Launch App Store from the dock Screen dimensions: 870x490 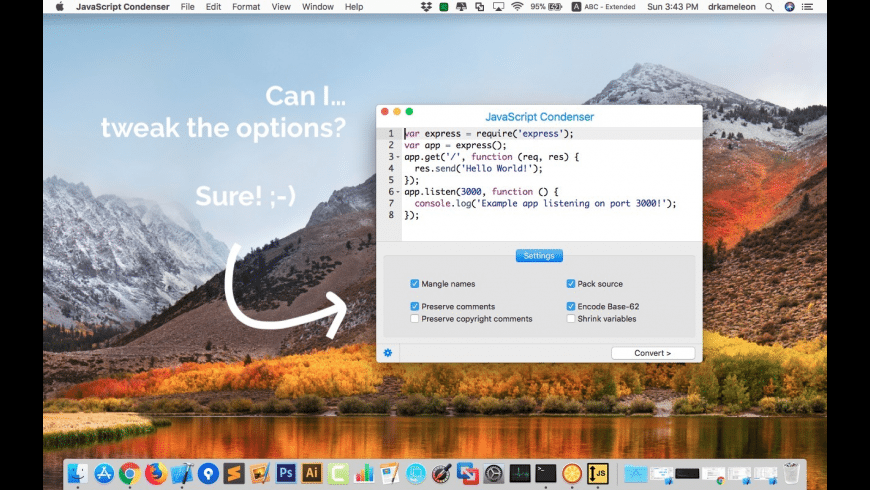(x=104, y=473)
